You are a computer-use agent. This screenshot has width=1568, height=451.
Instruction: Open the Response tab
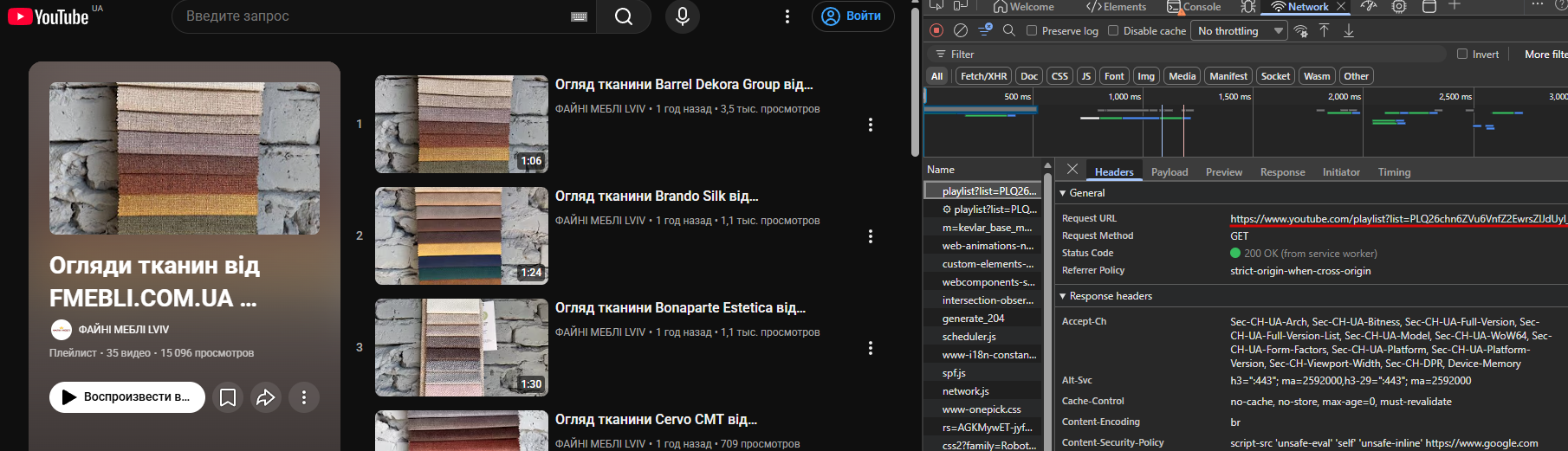[x=1283, y=172]
